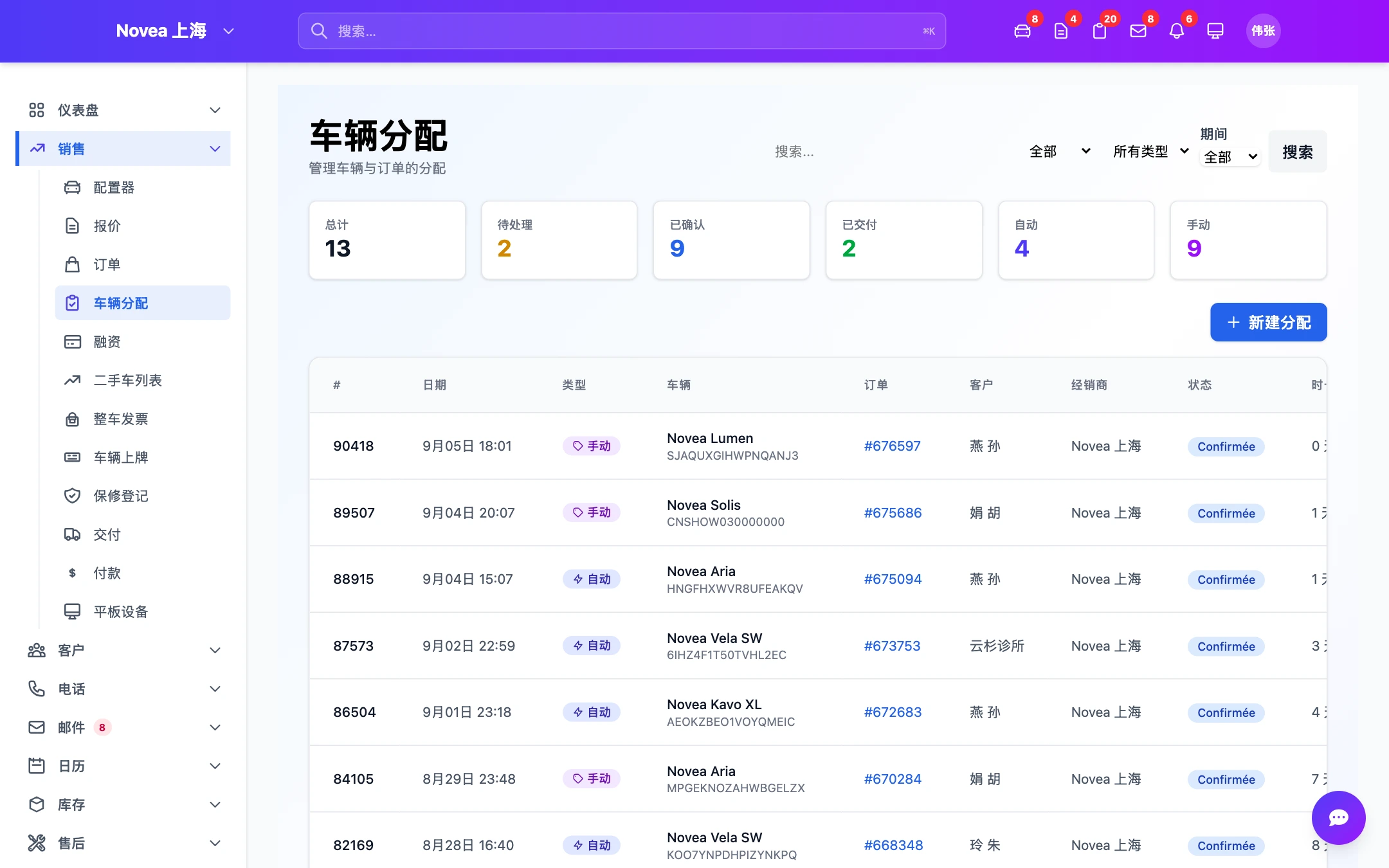
Task: Open the tablet display icon in the top bar
Action: [1215, 31]
